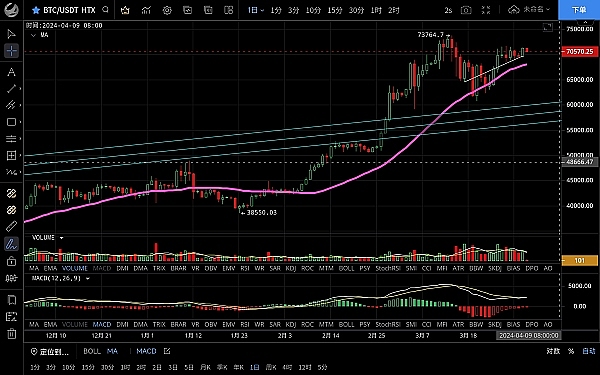
Task: Select the crosshair cursor tool
Action: (11, 51)
